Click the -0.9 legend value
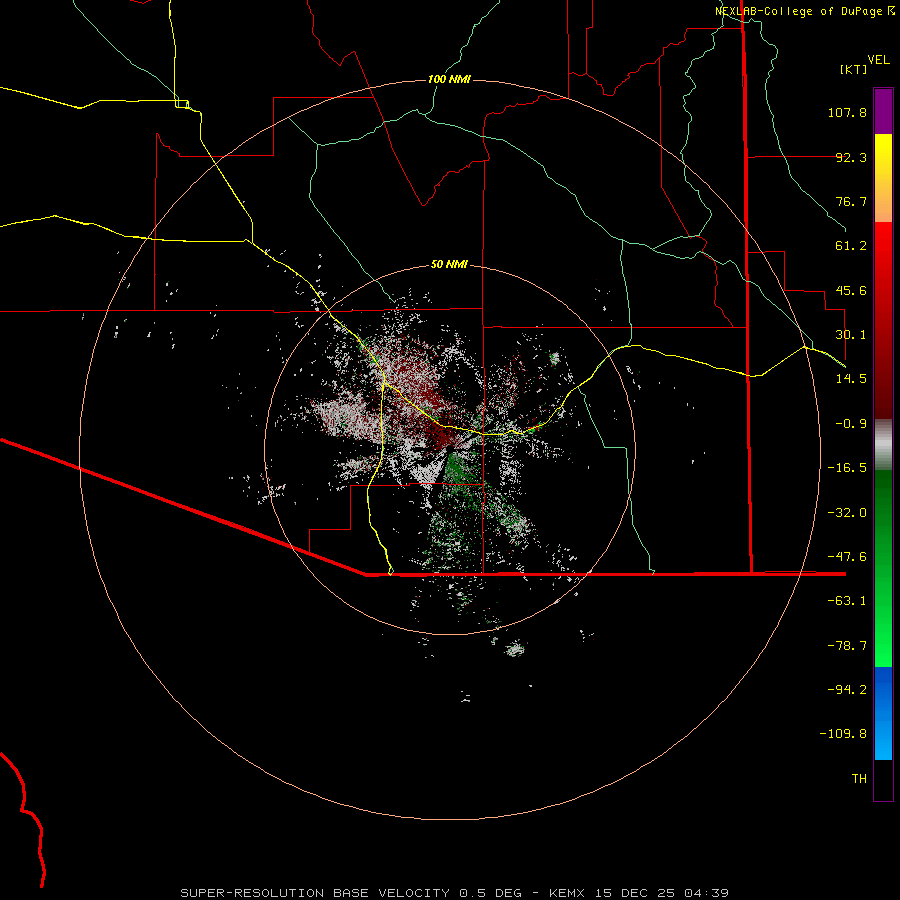 [x=851, y=424]
